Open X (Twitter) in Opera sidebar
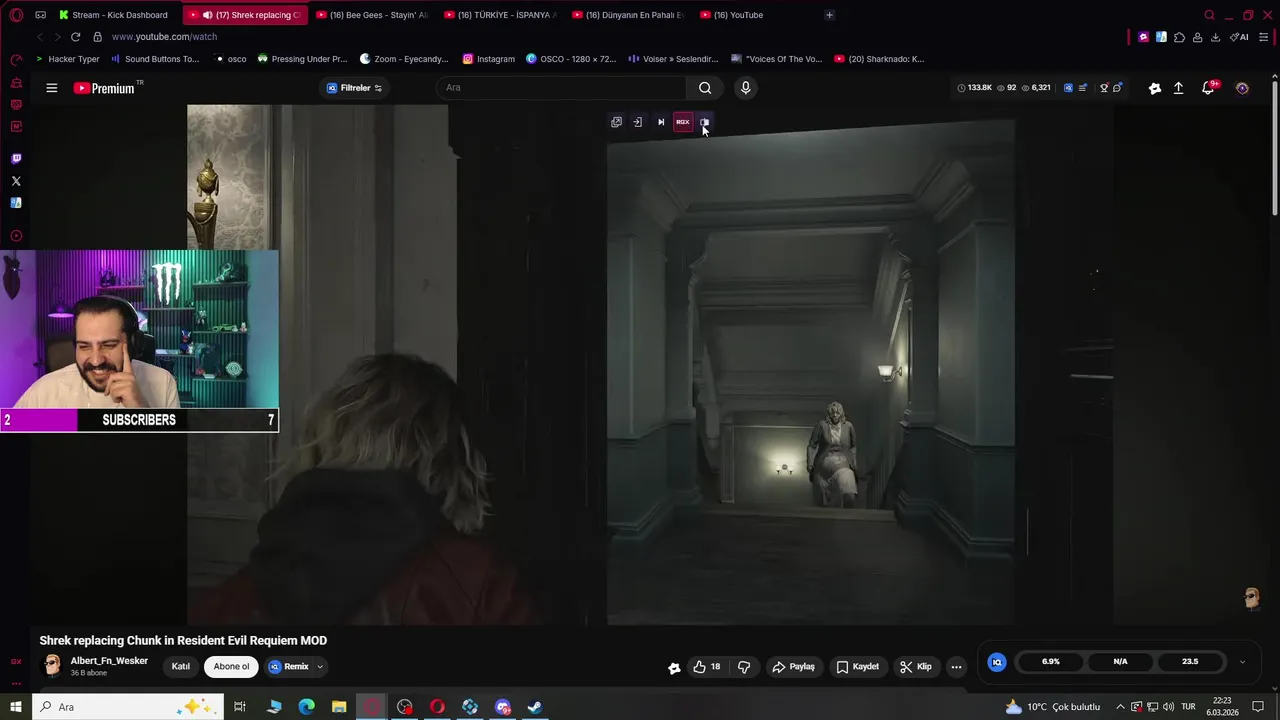Image resolution: width=1280 pixels, height=720 pixels. [x=16, y=181]
